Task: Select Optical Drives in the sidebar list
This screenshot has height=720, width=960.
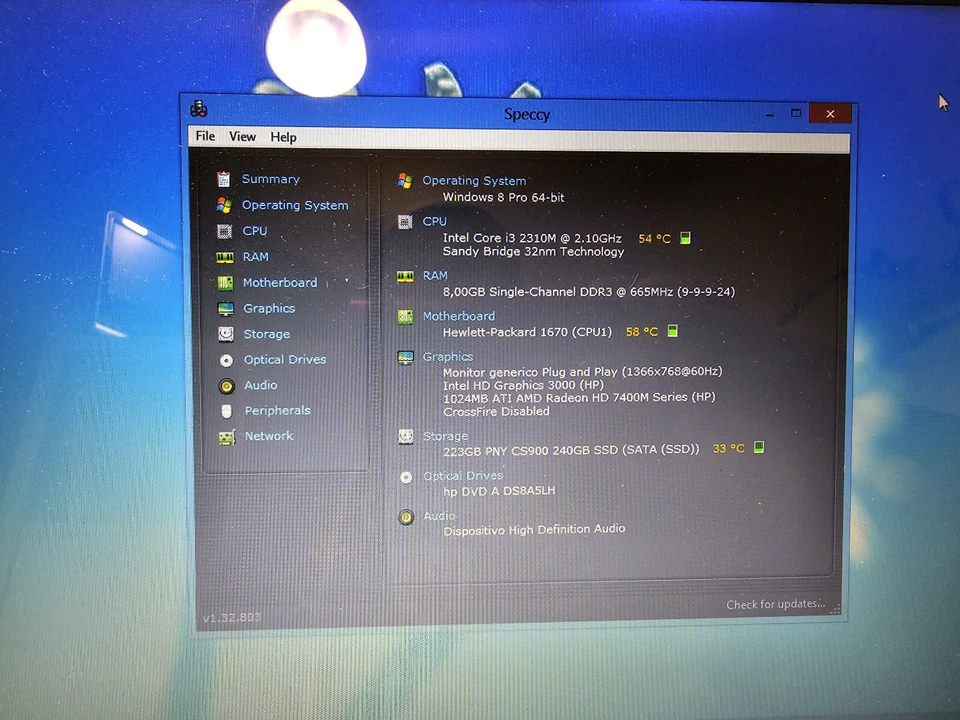Action: (x=285, y=359)
